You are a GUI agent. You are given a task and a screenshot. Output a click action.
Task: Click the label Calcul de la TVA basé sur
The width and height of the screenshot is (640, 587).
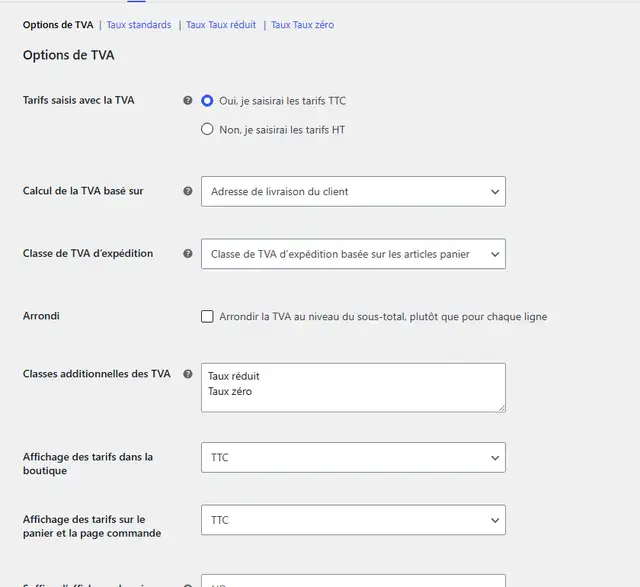pyautogui.click(x=83, y=191)
